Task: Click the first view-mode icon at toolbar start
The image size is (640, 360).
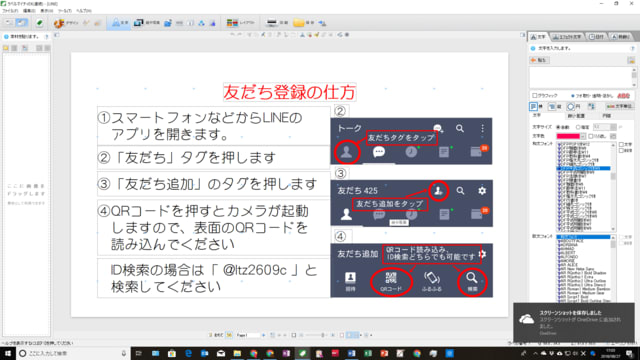Action: (x=9, y=23)
